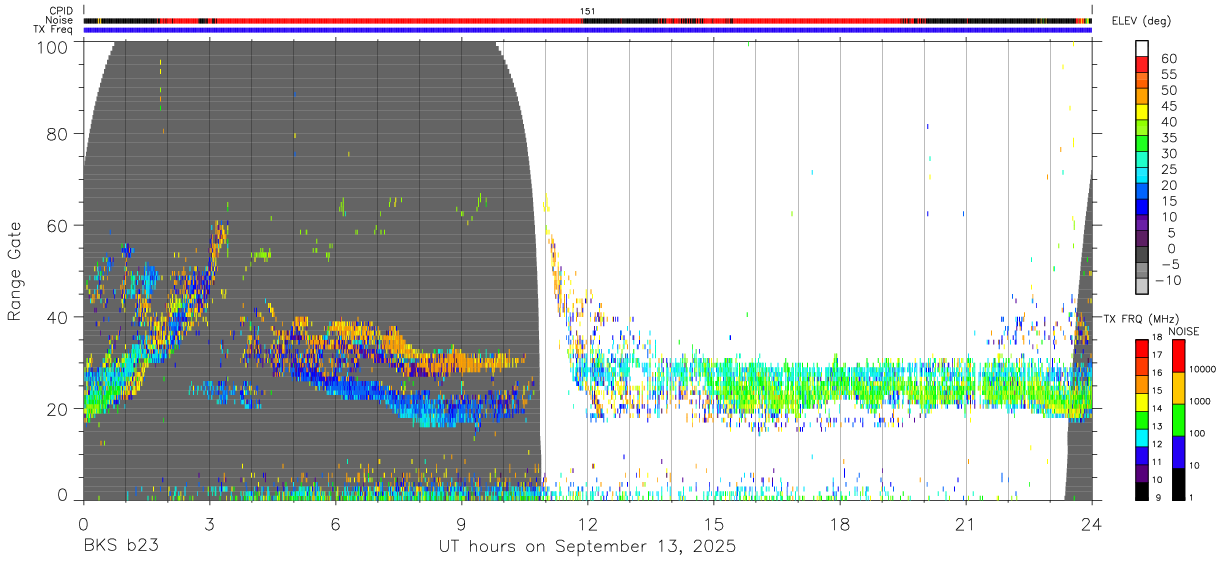Click the TX Freq row label
This screenshot has height=567, width=1228.
point(55,29)
